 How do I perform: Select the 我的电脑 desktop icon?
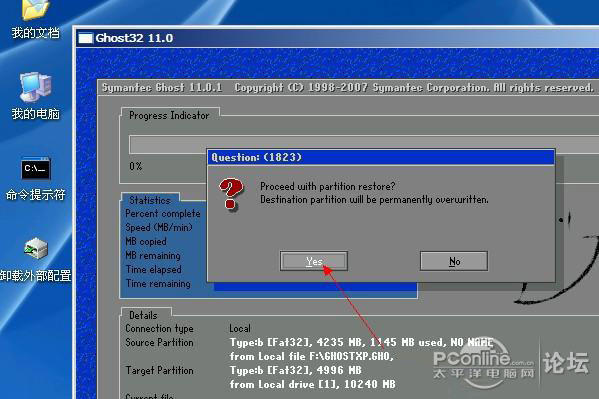pos(35,87)
